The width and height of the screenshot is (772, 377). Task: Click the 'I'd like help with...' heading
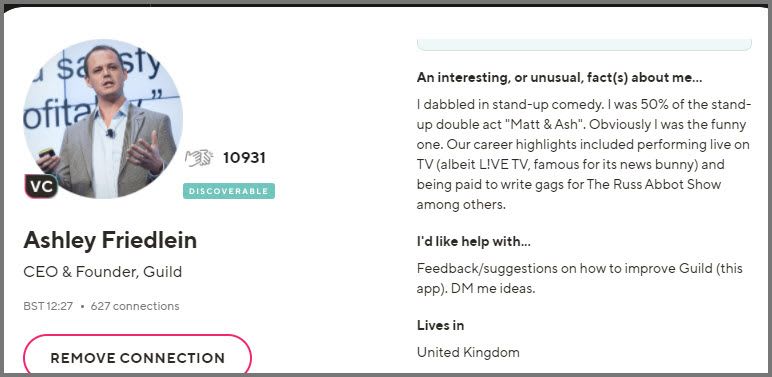pos(474,242)
